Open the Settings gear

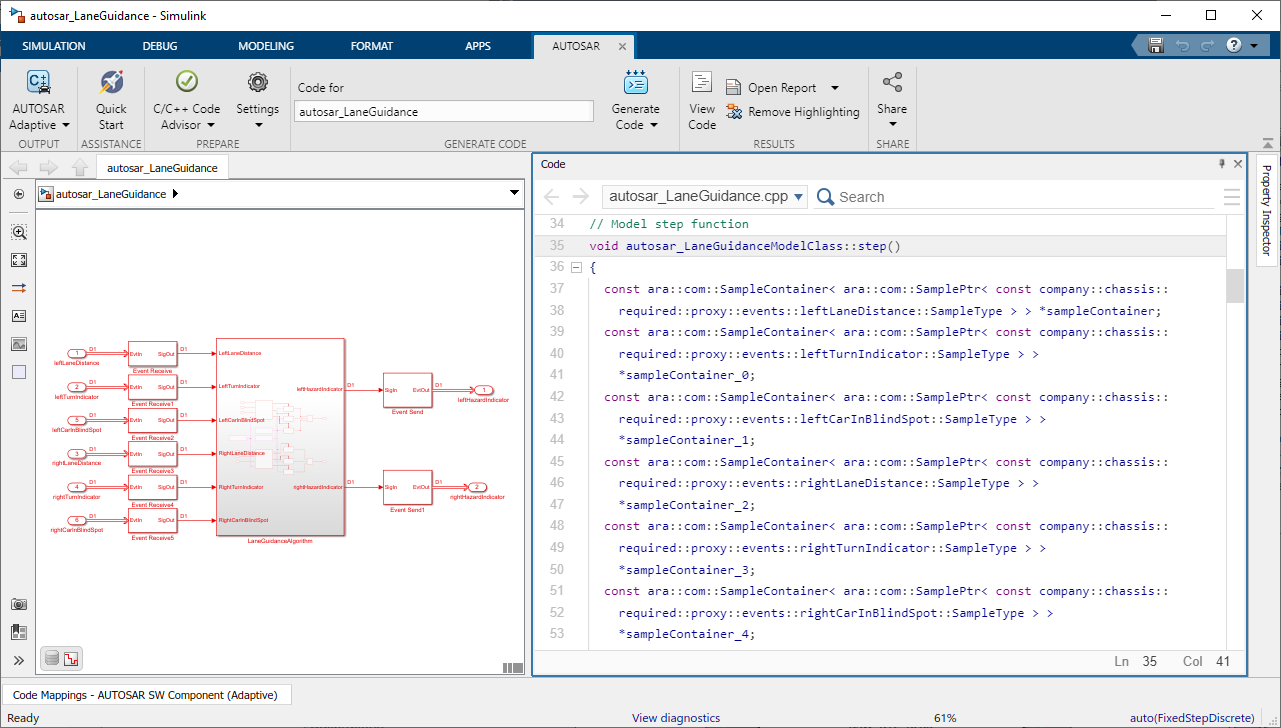tap(258, 82)
